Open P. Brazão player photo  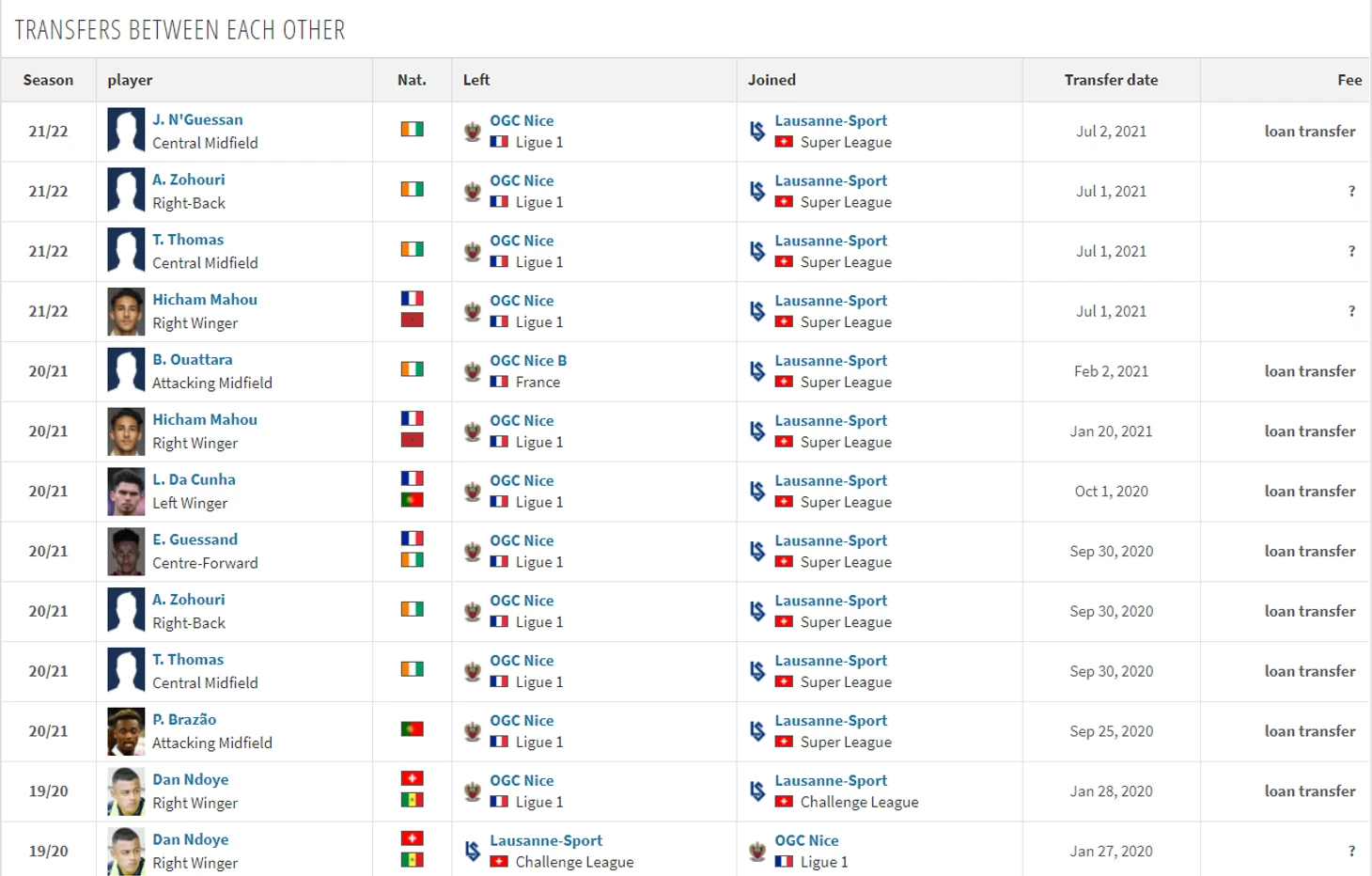pos(126,732)
